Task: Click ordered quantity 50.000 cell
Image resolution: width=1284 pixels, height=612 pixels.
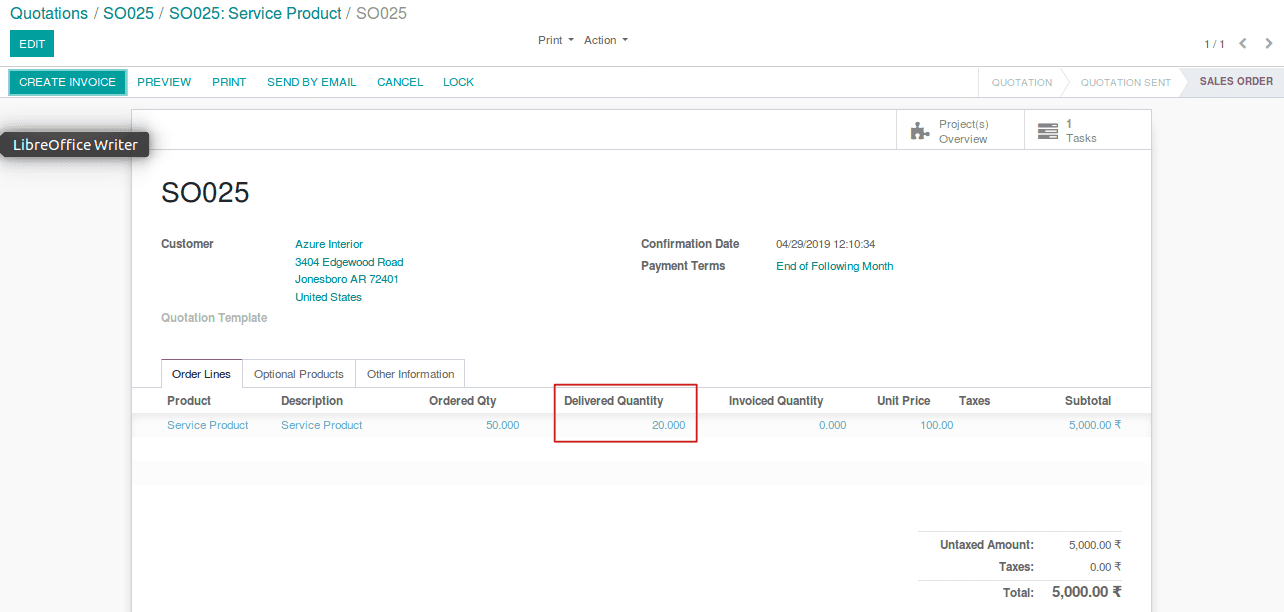Action: click(x=503, y=425)
